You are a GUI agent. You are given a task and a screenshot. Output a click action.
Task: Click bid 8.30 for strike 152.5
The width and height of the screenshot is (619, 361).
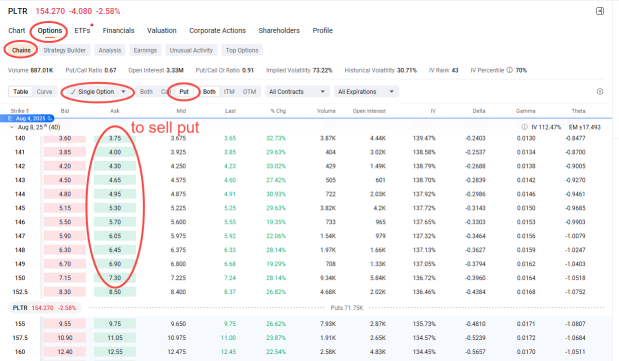click(x=65, y=292)
